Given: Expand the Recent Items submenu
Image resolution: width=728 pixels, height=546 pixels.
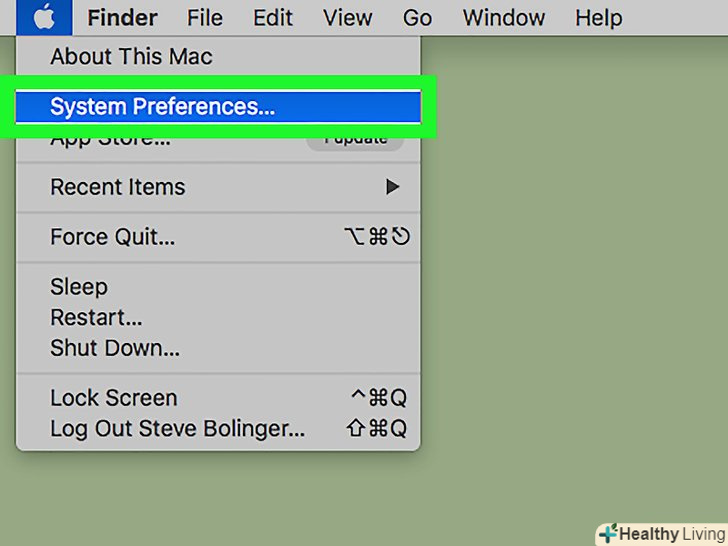Looking at the screenshot, I should coord(118,187).
